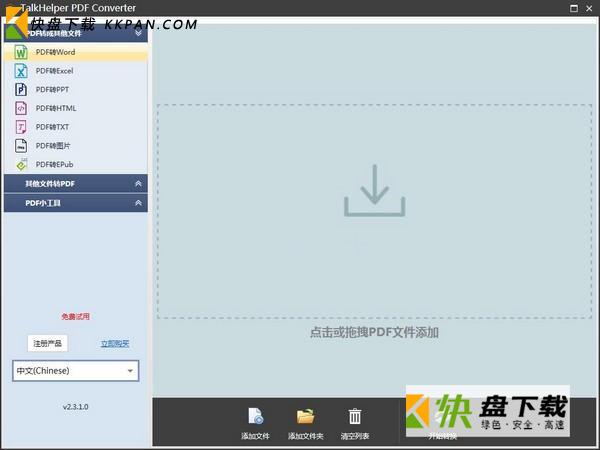Choose PDF转PPT conversion
The height and width of the screenshot is (450, 600).
[x=76, y=90]
